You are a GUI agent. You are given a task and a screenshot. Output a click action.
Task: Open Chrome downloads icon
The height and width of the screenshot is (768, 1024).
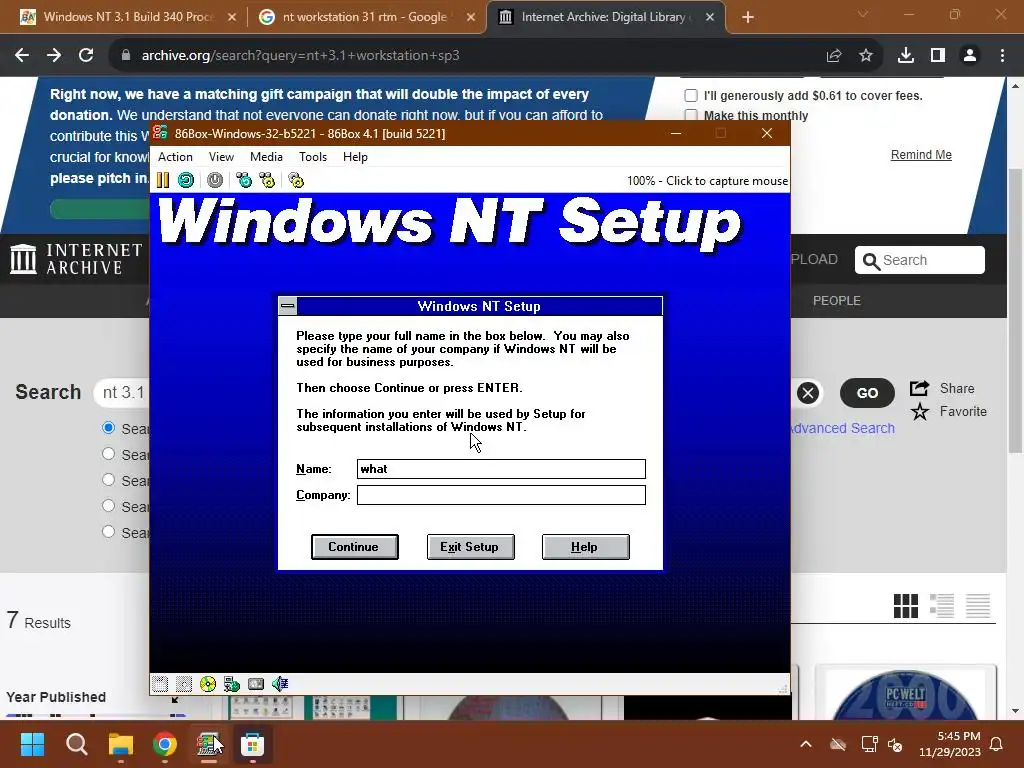tap(905, 56)
